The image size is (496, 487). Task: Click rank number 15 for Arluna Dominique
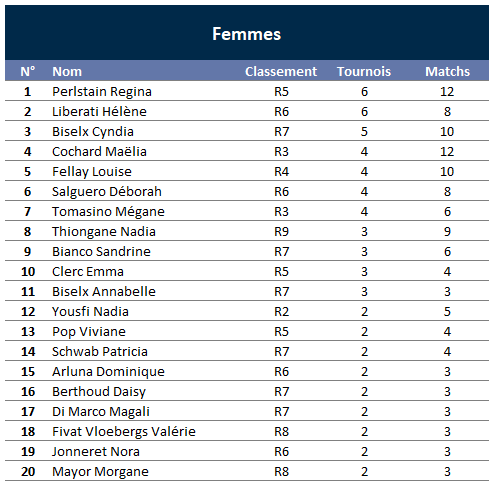coord(28,371)
